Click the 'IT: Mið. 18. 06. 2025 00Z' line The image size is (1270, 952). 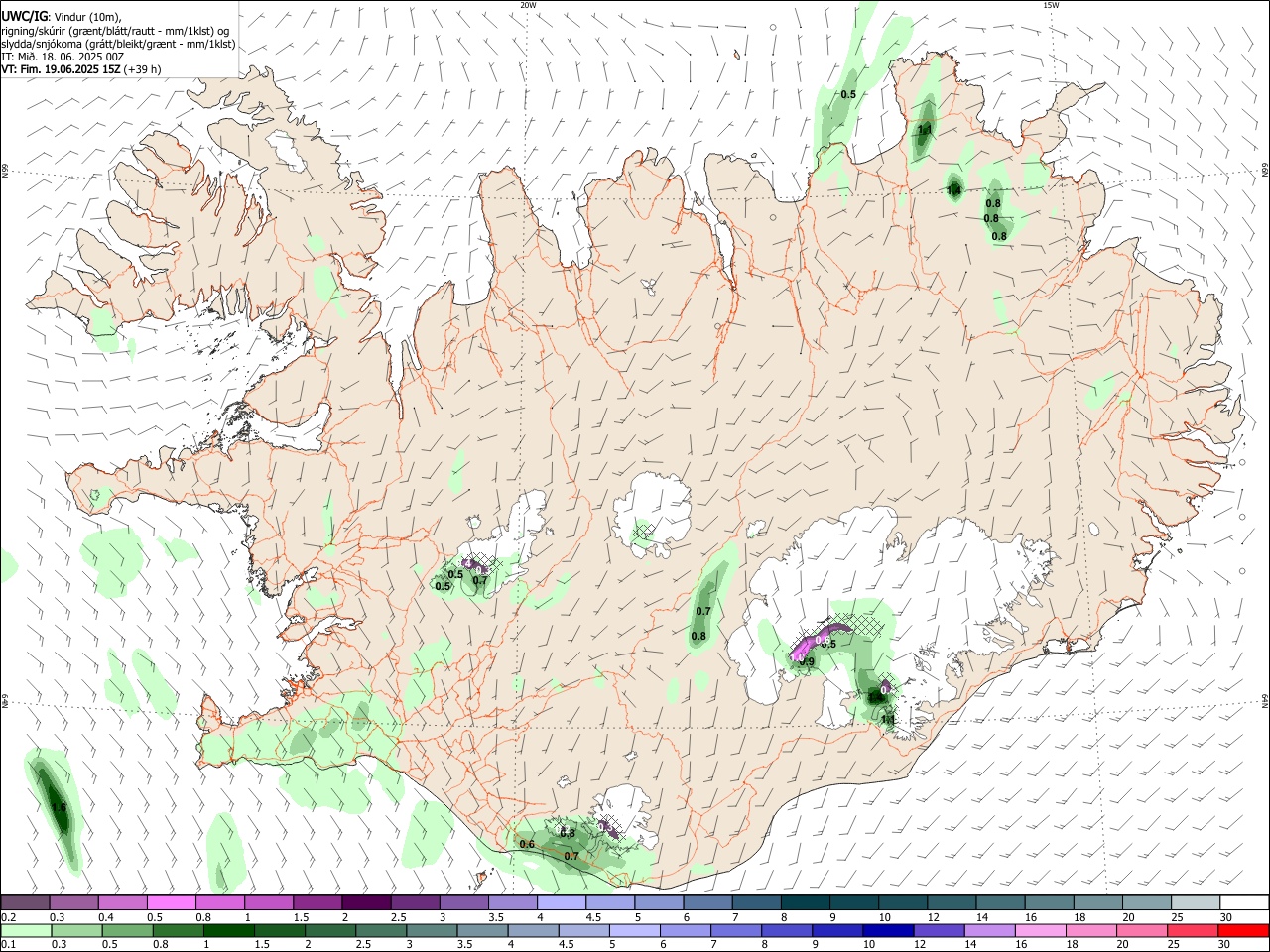(x=63, y=57)
